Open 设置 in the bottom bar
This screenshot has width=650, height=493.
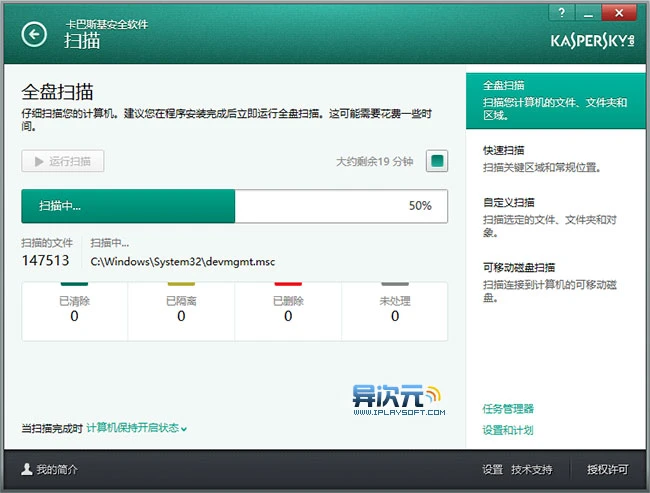[492, 469]
